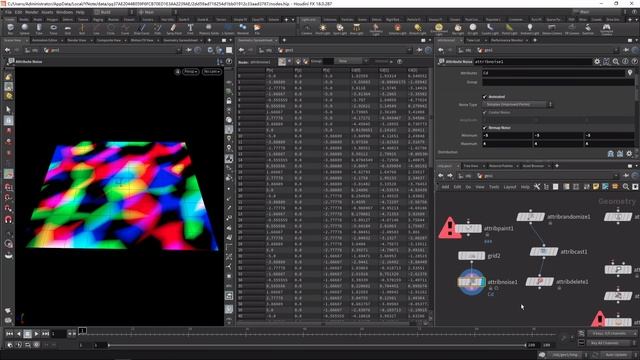
Task: Switch to the Composite View tab
Action: click(x=109, y=40)
